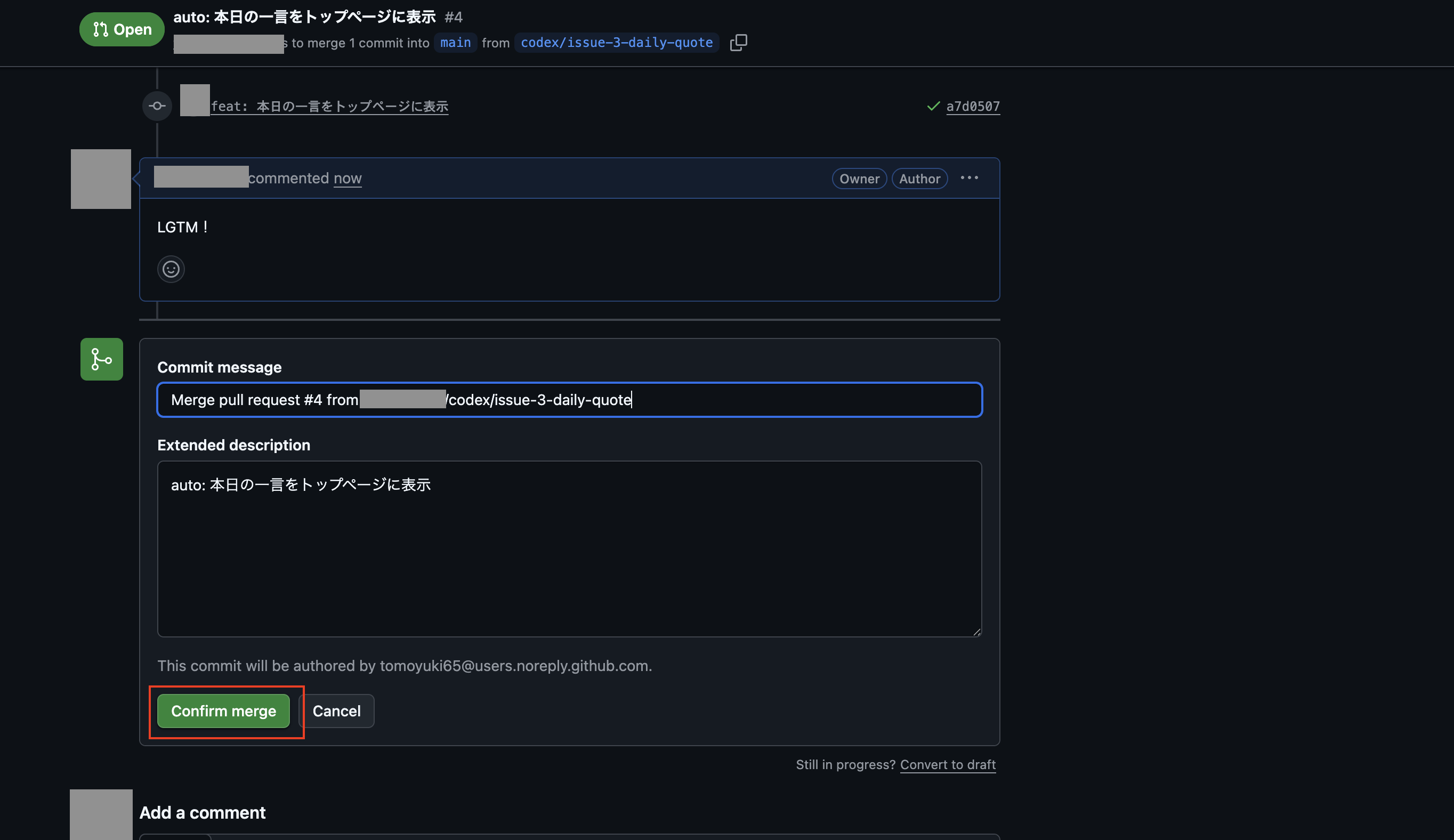Click the green merge icon badge
Image resolution: width=1454 pixels, height=840 pixels.
tap(101, 359)
